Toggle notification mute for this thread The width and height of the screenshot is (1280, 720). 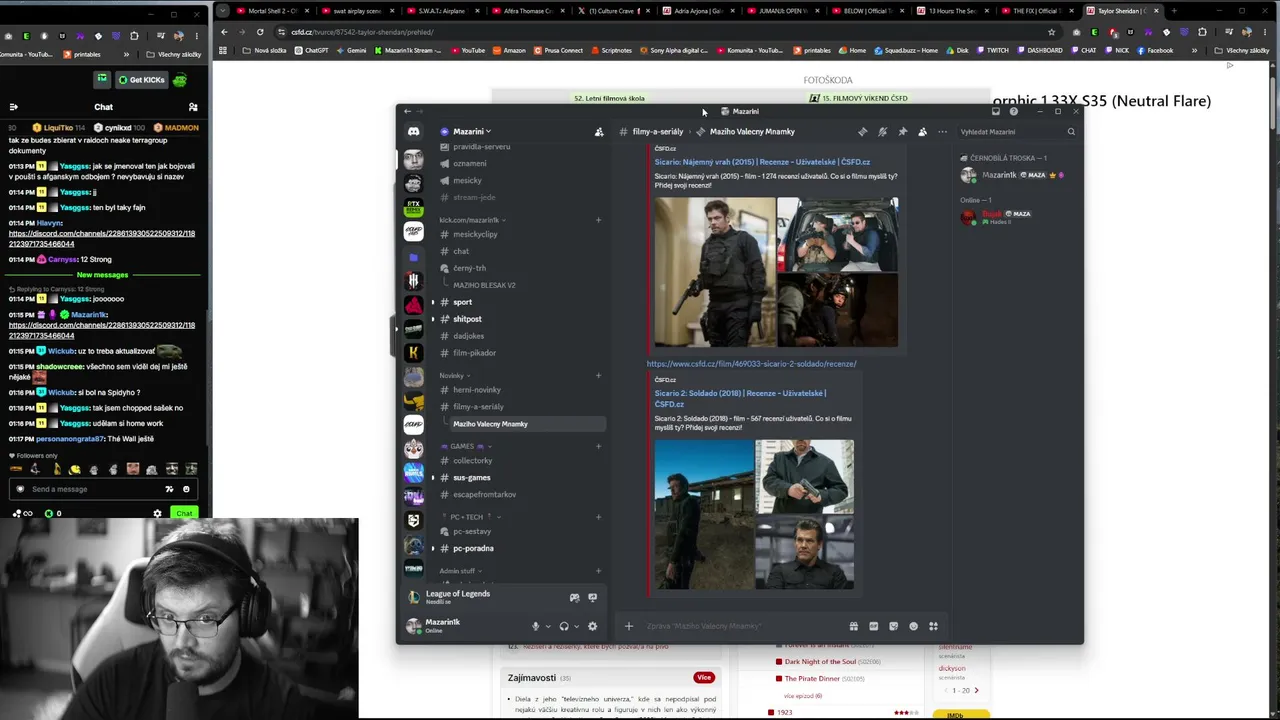[x=882, y=132]
